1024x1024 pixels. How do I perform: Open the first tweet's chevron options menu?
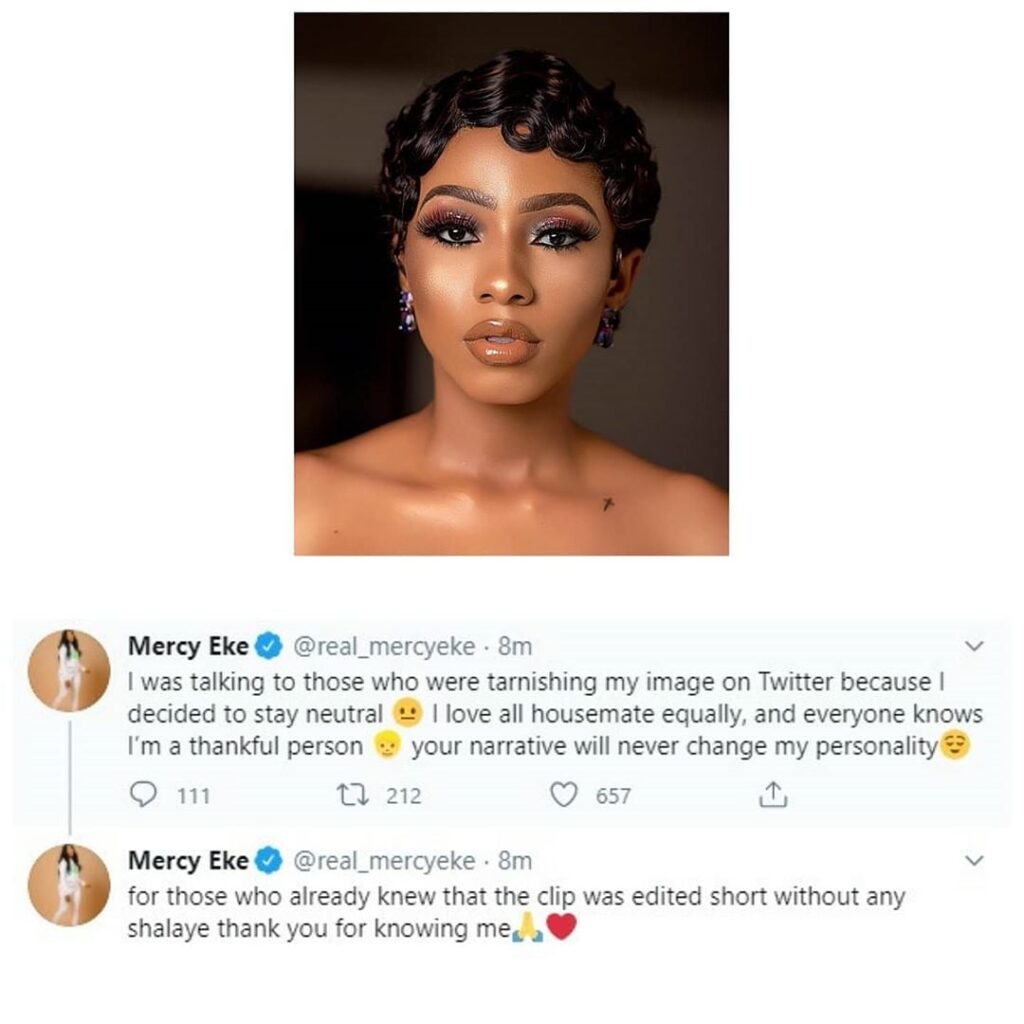click(x=975, y=647)
